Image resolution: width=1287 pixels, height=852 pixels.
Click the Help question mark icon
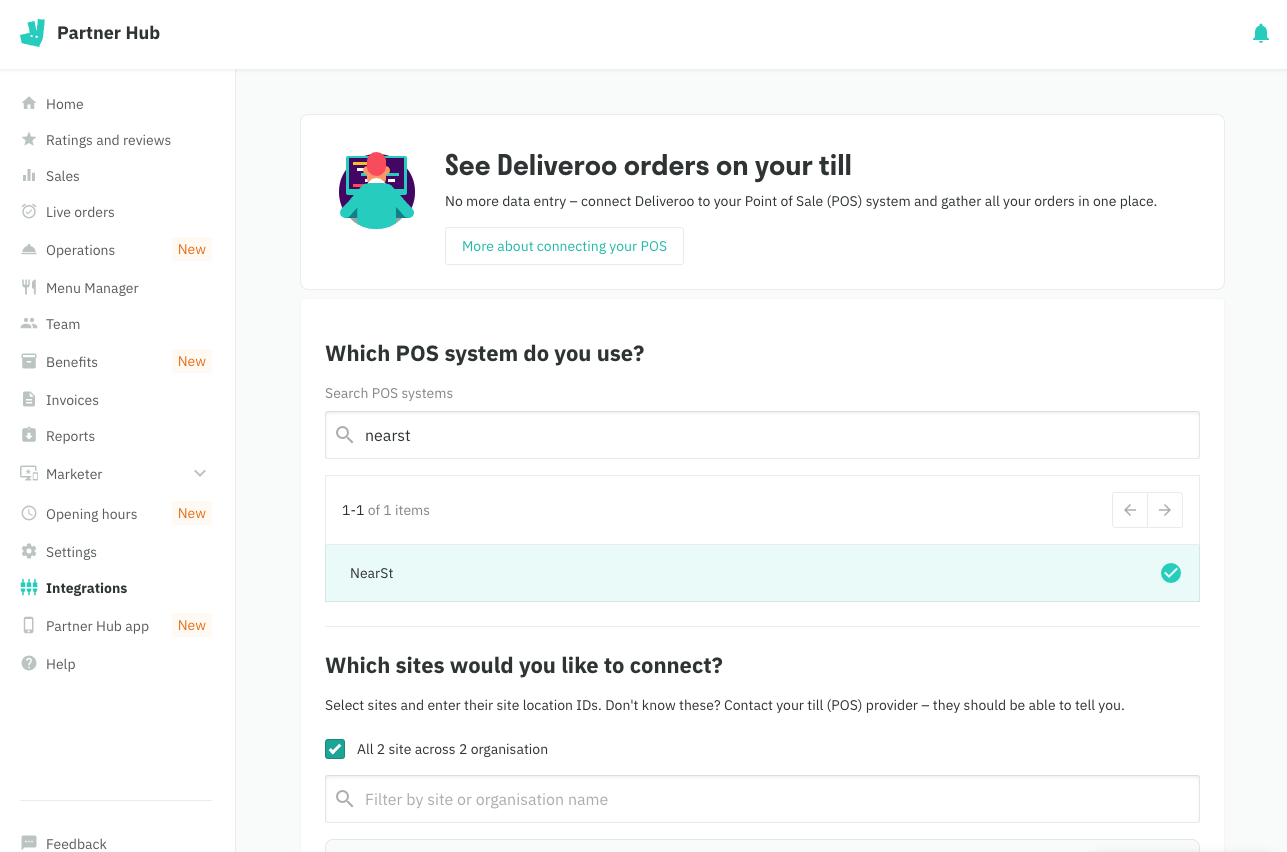[29, 664]
